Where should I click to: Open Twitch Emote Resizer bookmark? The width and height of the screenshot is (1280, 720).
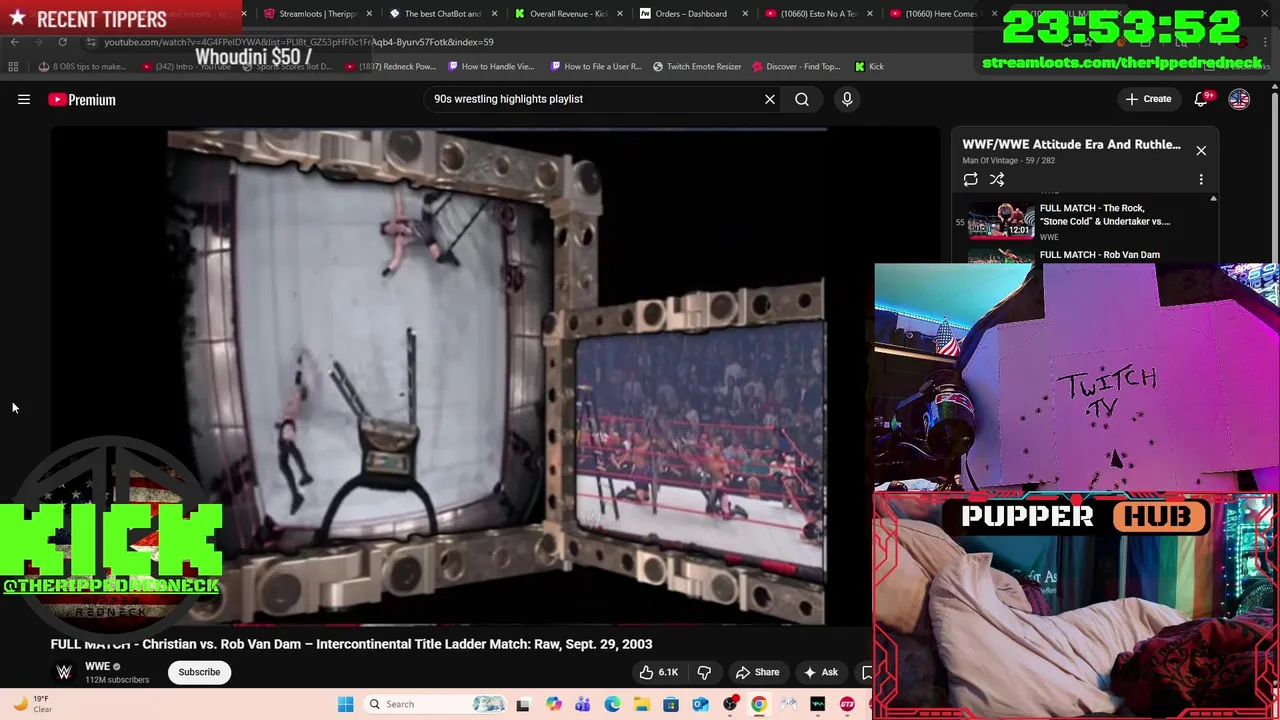tap(697, 67)
